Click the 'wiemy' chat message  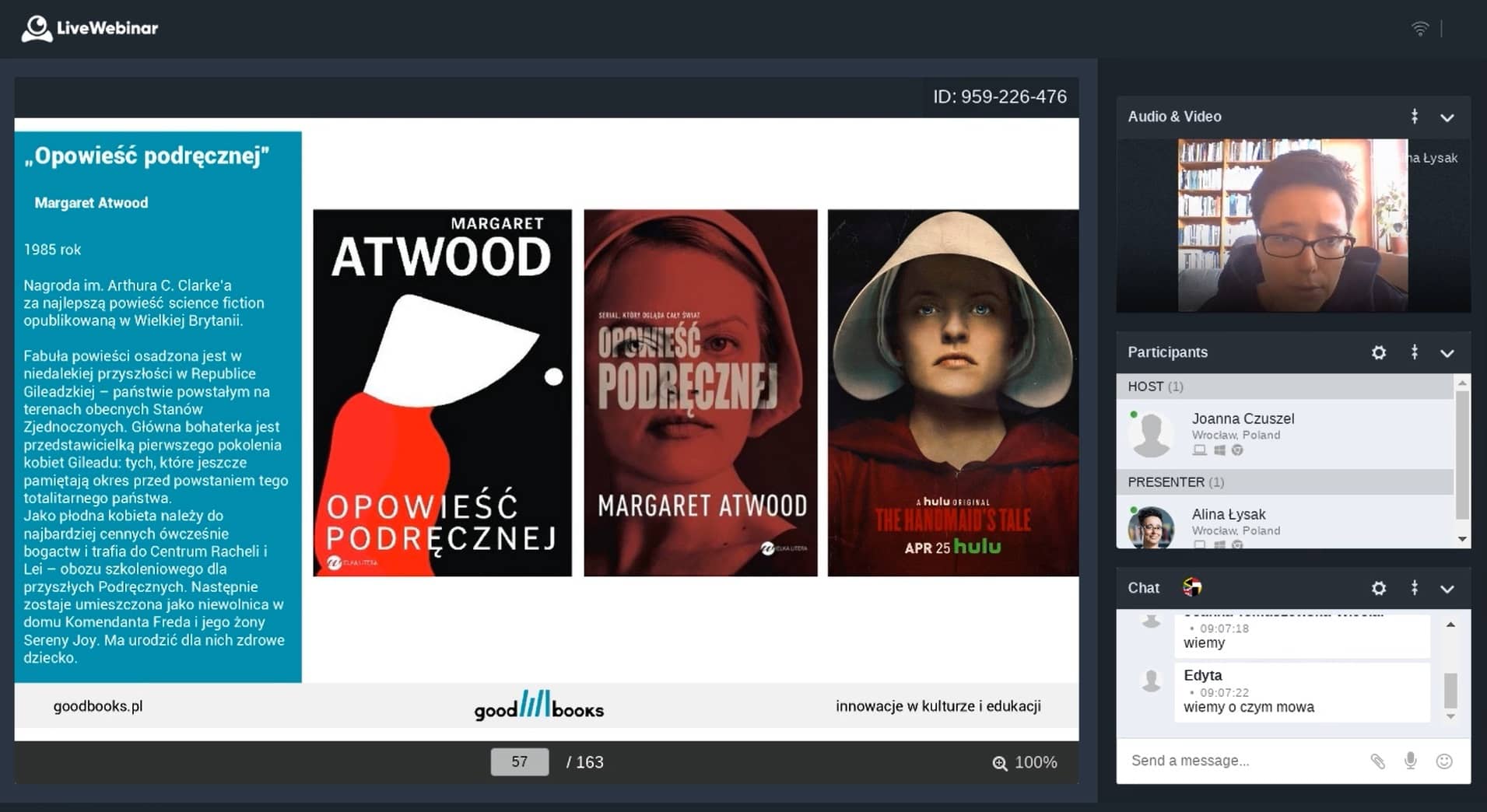pos(1302,636)
